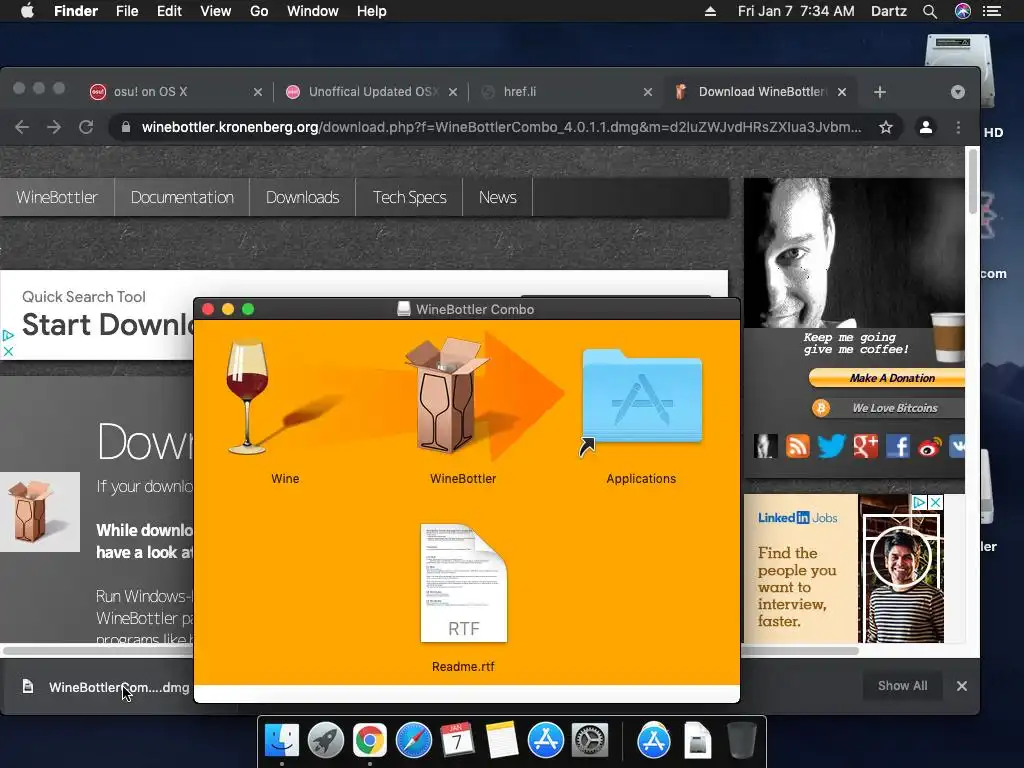Click the Weibo icon on webpage
The image size is (1024, 768).
[x=930, y=447]
